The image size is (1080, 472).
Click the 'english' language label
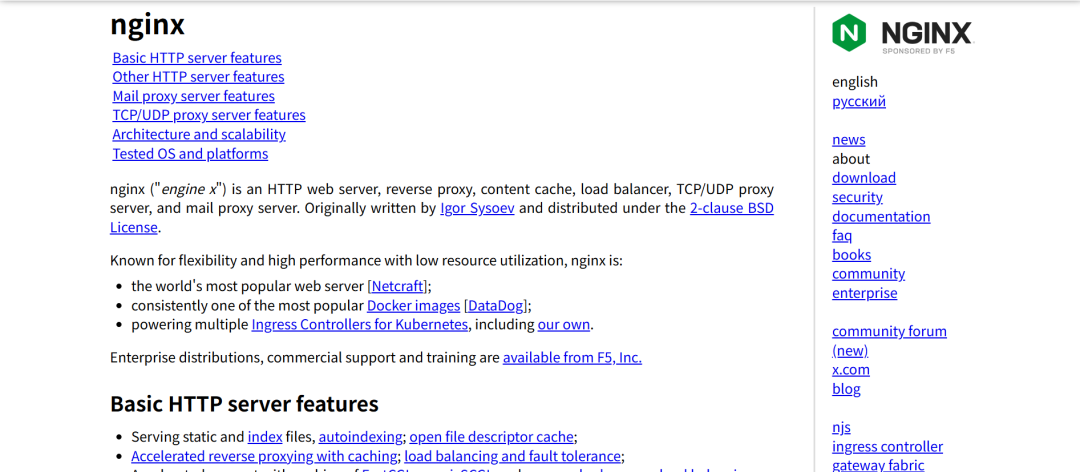tap(855, 82)
